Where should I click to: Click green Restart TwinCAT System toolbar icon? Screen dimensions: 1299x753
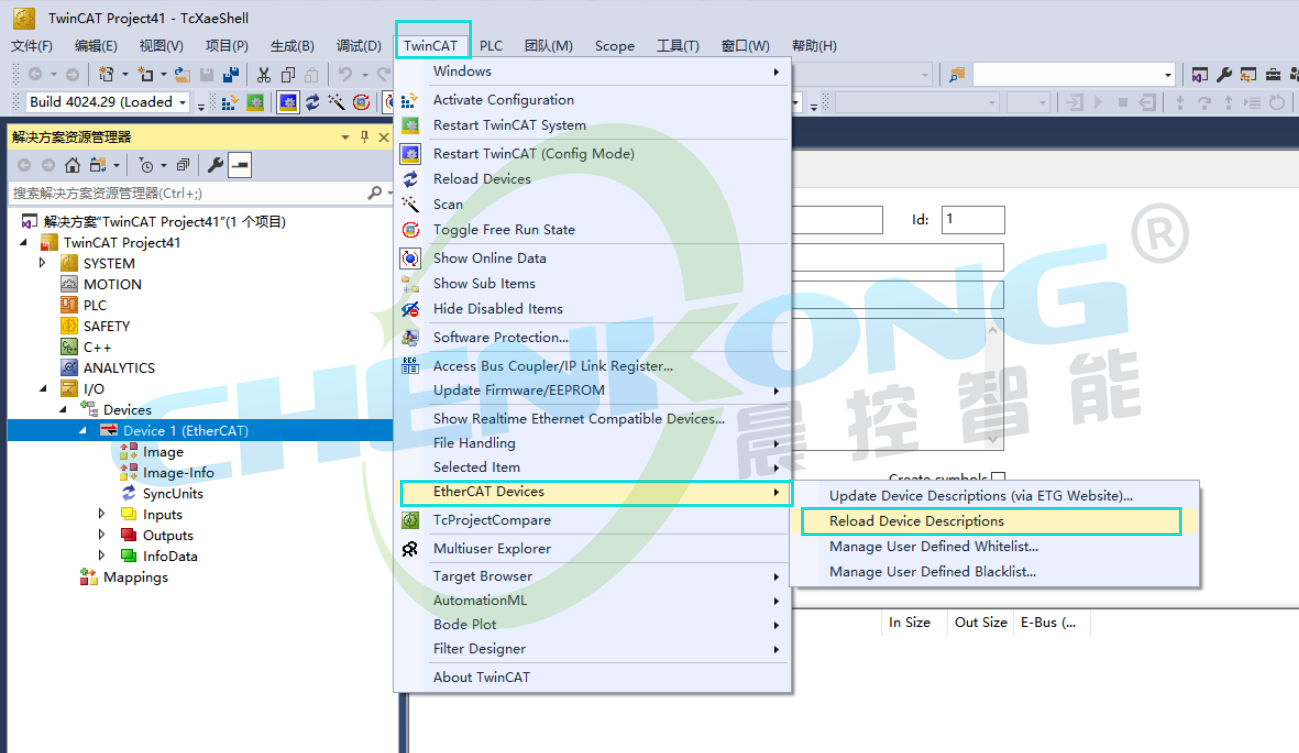(x=256, y=102)
